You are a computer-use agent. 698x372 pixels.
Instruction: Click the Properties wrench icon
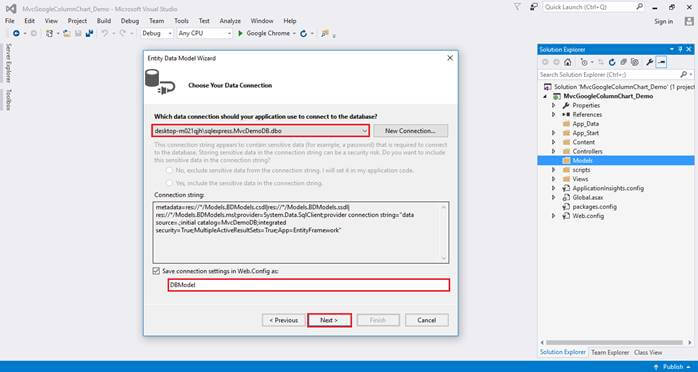click(x=649, y=63)
